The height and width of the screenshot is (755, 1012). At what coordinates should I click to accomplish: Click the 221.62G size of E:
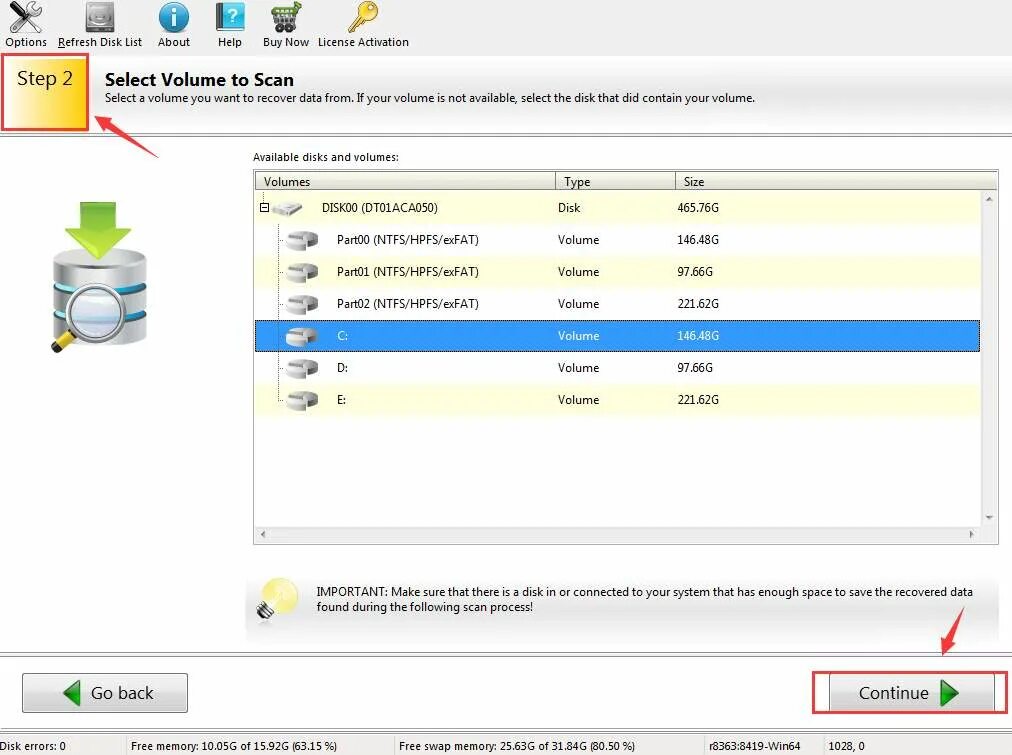tap(698, 399)
